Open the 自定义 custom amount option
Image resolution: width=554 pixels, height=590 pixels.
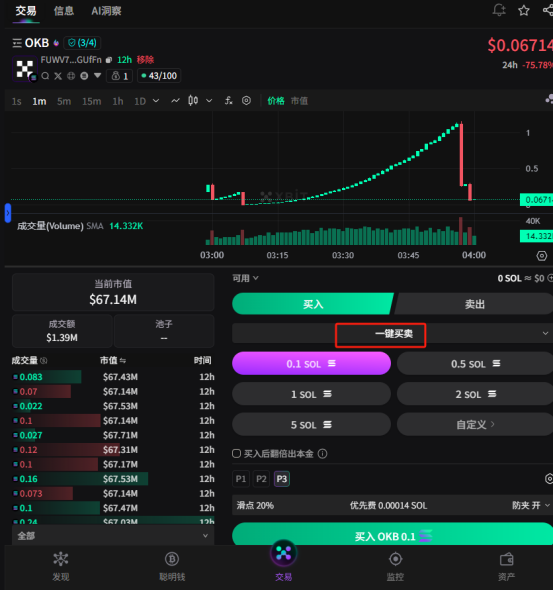[475, 424]
